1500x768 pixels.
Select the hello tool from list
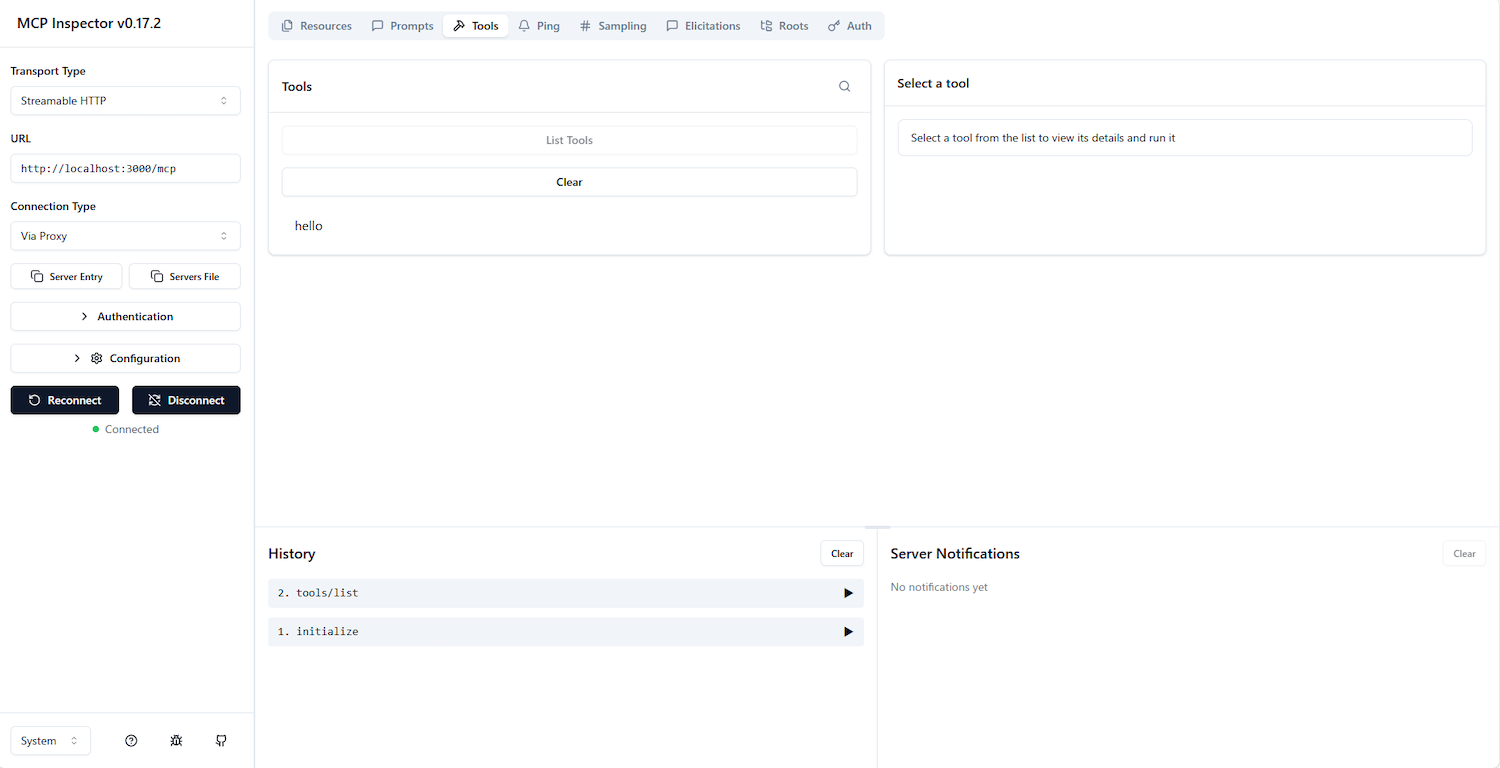point(309,226)
